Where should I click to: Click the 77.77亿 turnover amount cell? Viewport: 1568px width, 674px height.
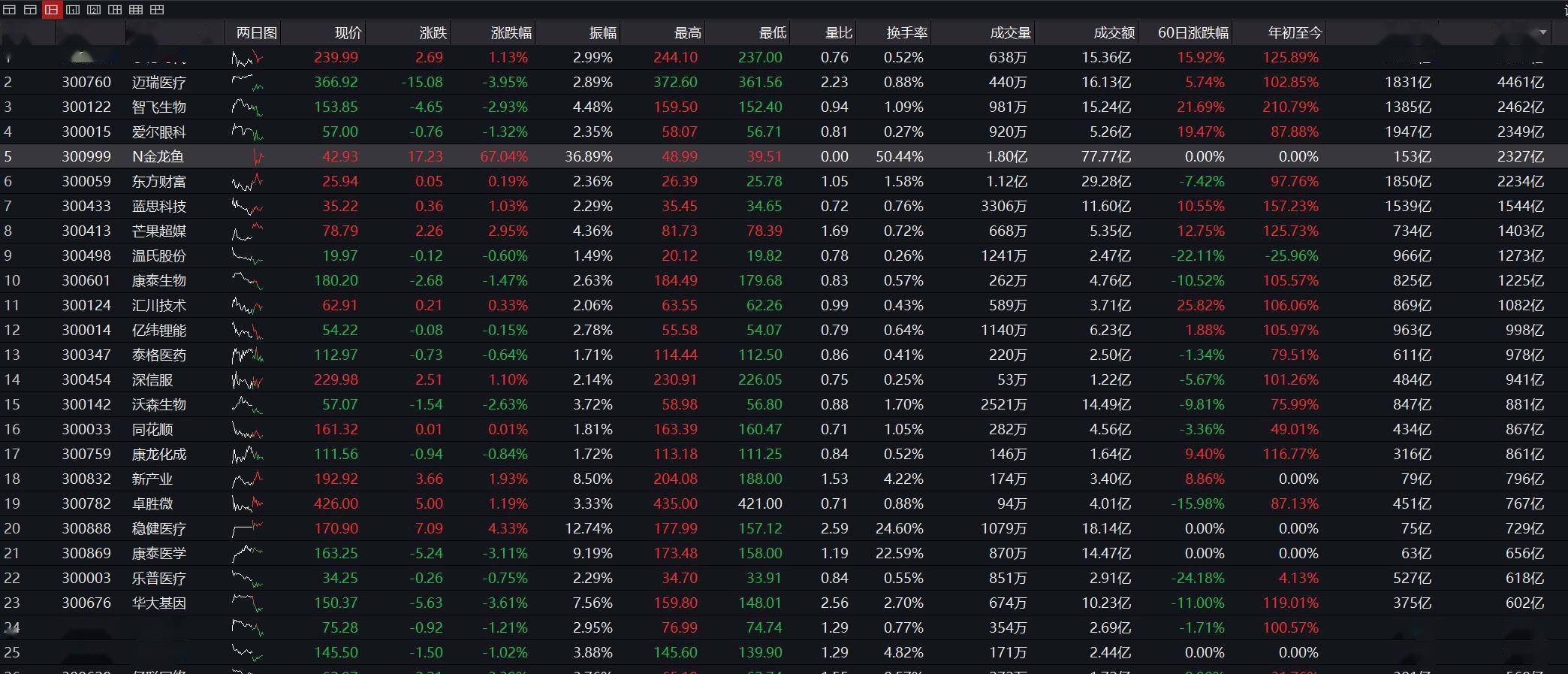(x=1106, y=157)
